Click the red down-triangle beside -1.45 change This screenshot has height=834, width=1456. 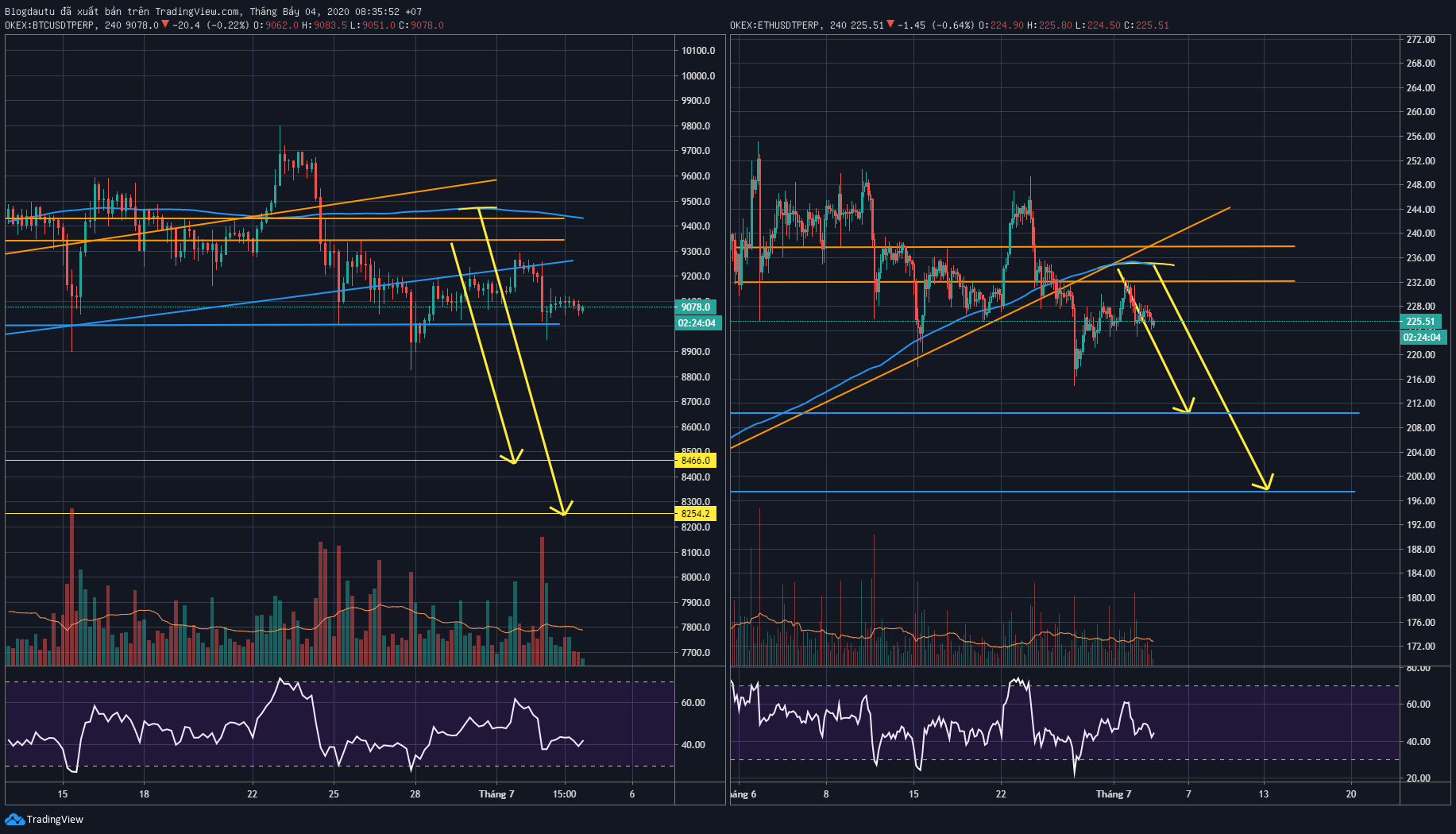890,25
